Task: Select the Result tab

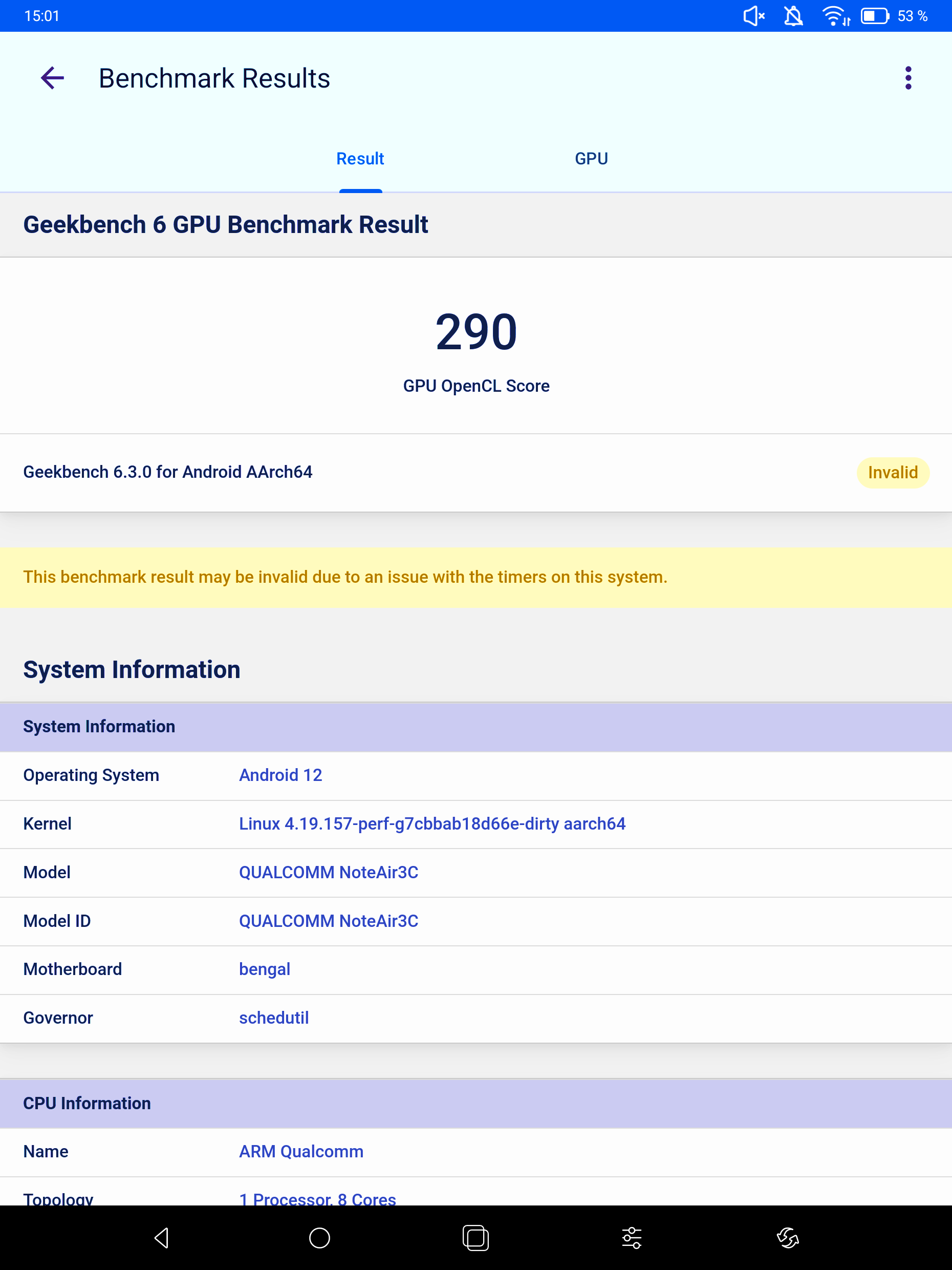Action: coord(360,158)
